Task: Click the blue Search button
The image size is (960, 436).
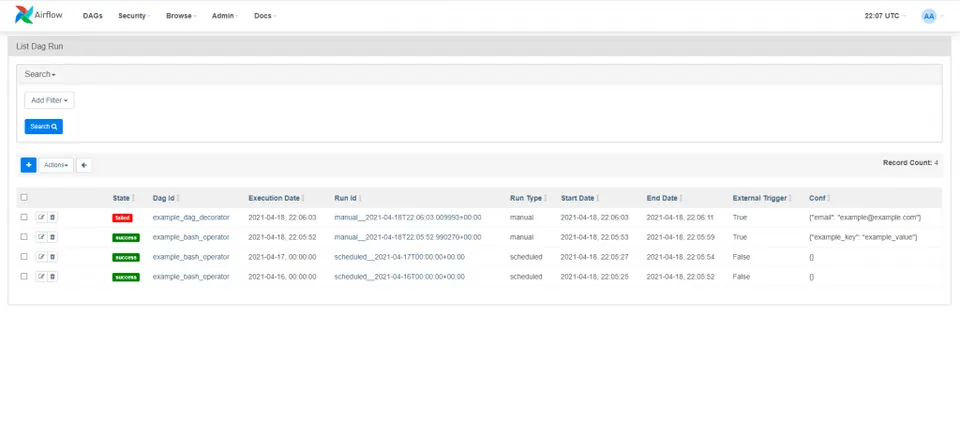Action: [43, 126]
